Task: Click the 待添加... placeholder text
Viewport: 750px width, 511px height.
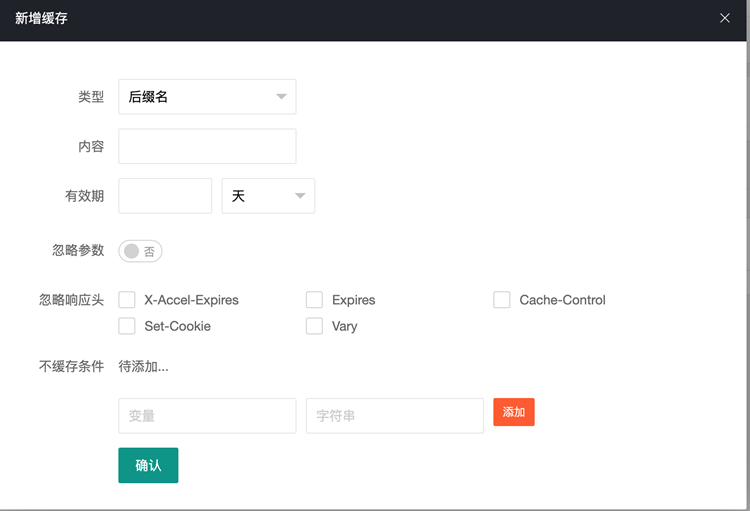Action: click(x=143, y=366)
